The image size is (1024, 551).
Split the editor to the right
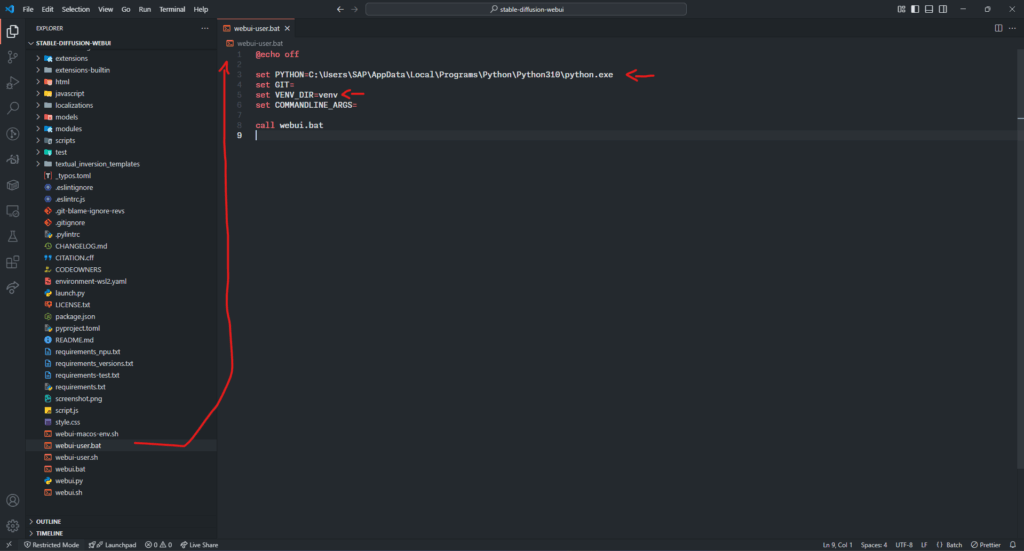click(999, 28)
